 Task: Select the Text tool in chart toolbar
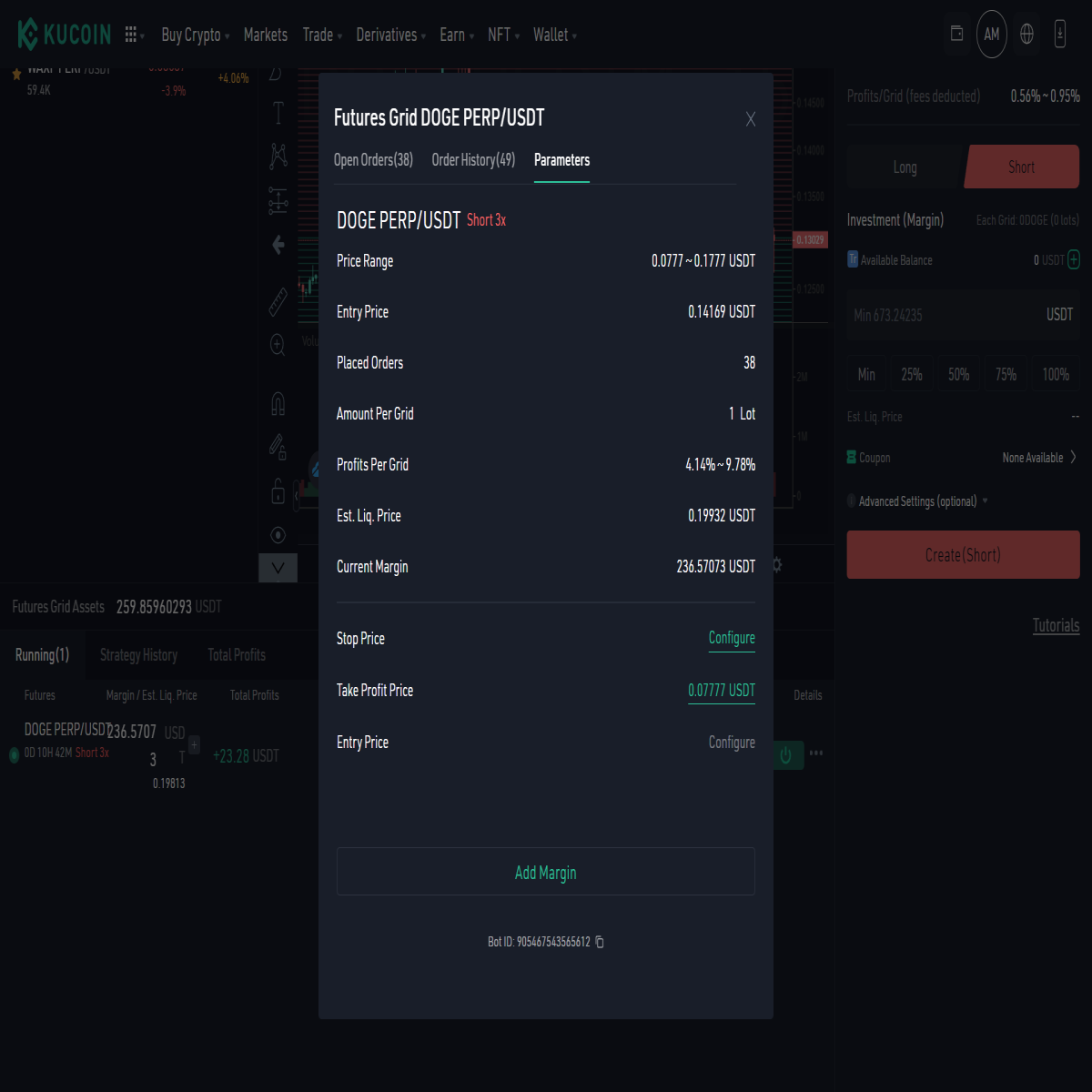(x=278, y=113)
